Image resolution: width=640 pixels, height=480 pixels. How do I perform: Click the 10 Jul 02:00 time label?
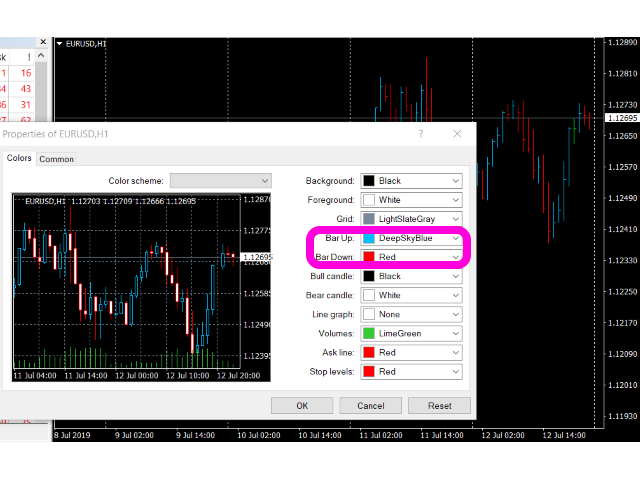point(259,435)
